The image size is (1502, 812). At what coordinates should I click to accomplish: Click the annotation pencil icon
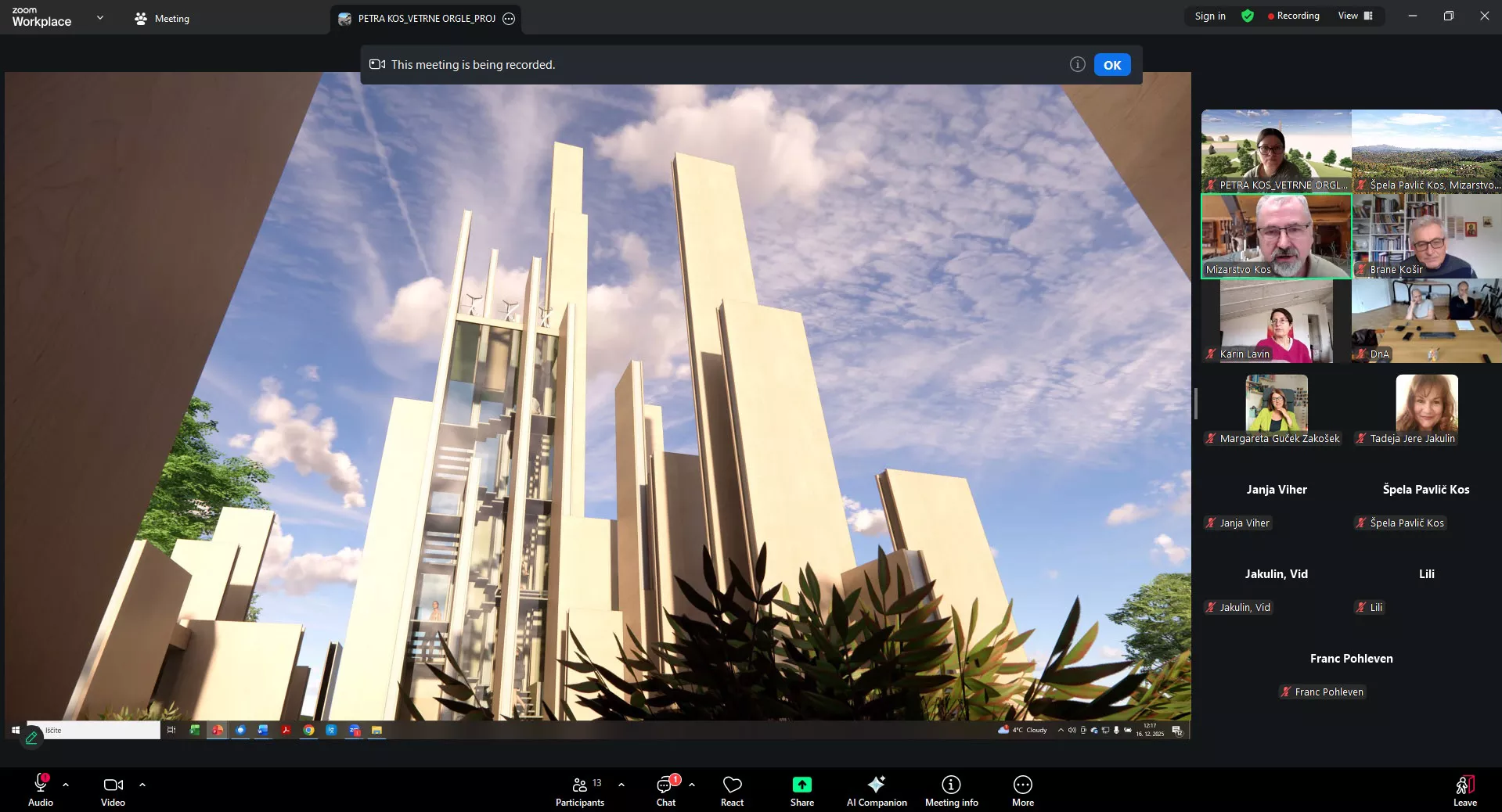(31, 737)
